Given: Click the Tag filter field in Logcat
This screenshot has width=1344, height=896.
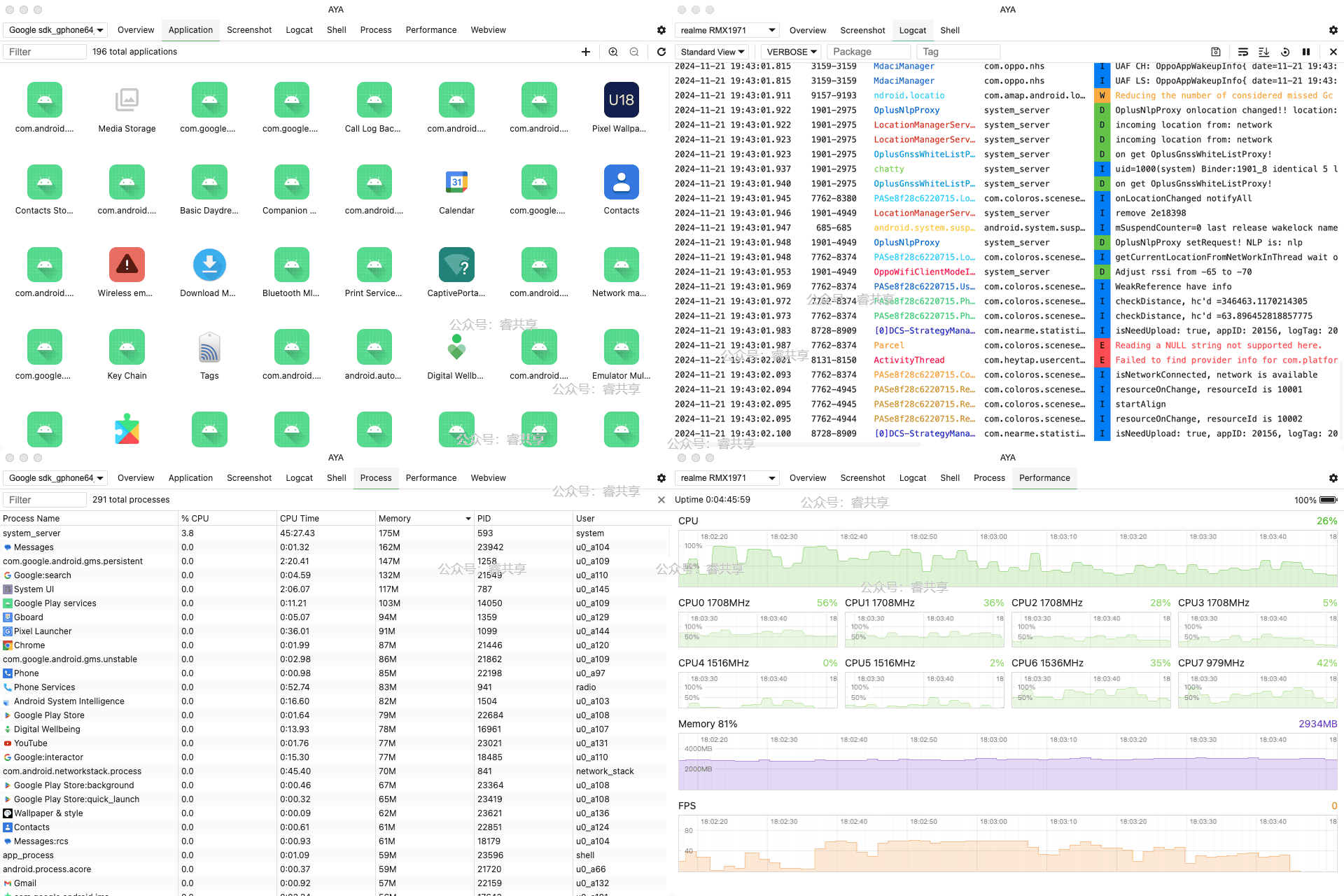Looking at the screenshot, I should [x=958, y=52].
